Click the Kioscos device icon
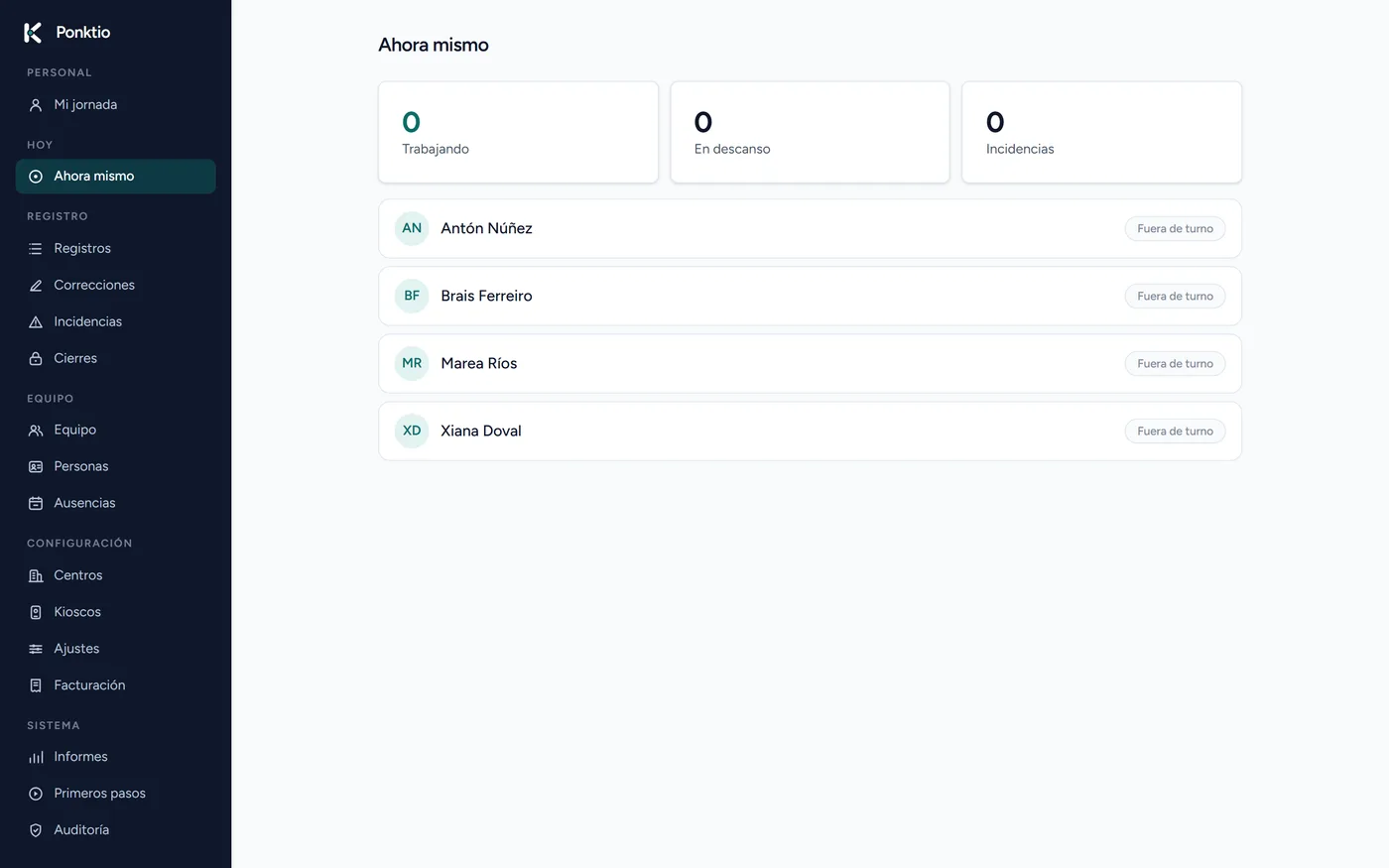1389x868 pixels. click(x=36, y=613)
